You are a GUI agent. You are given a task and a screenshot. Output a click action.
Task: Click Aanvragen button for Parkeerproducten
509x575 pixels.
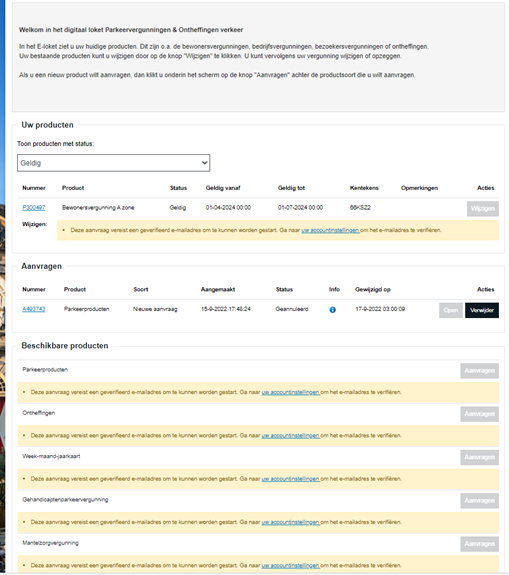pyautogui.click(x=479, y=371)
